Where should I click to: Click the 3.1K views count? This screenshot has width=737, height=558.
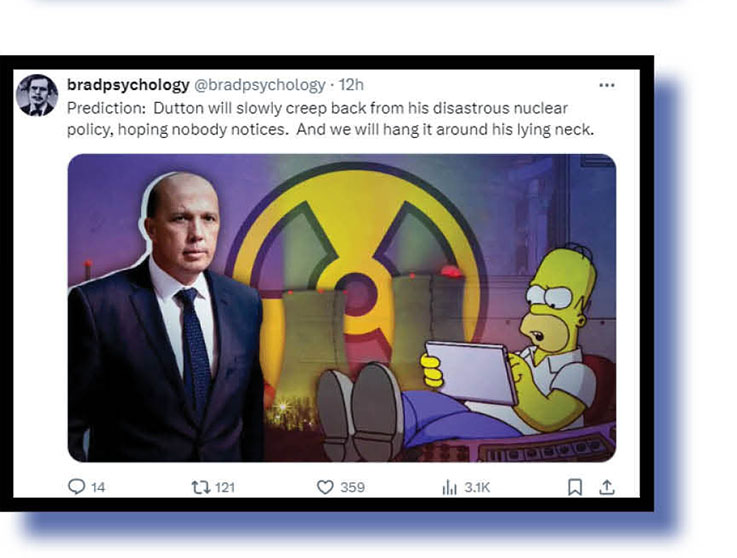click(x=477, y=487)
